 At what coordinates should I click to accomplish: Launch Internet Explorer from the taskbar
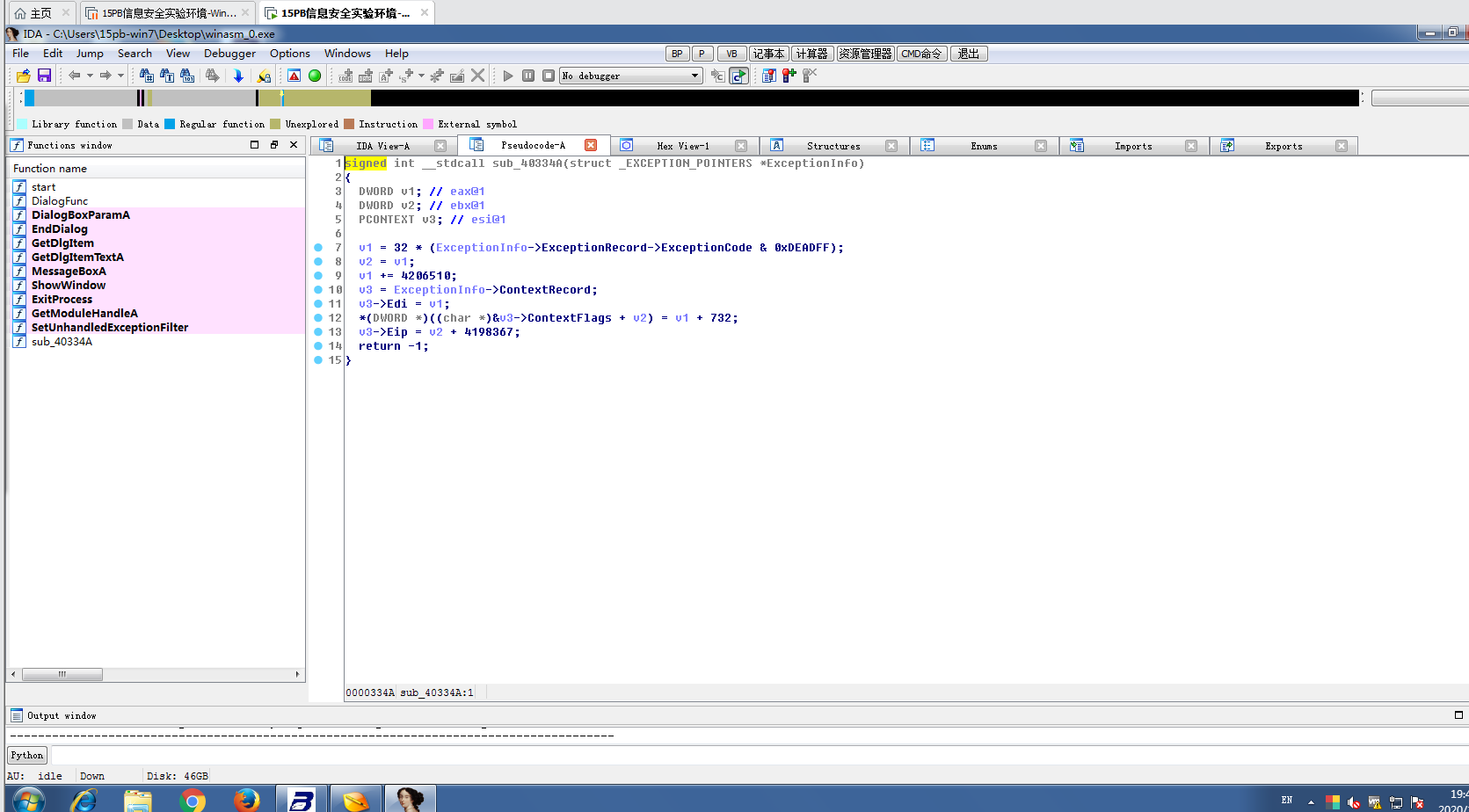click(x=84, y=800)
